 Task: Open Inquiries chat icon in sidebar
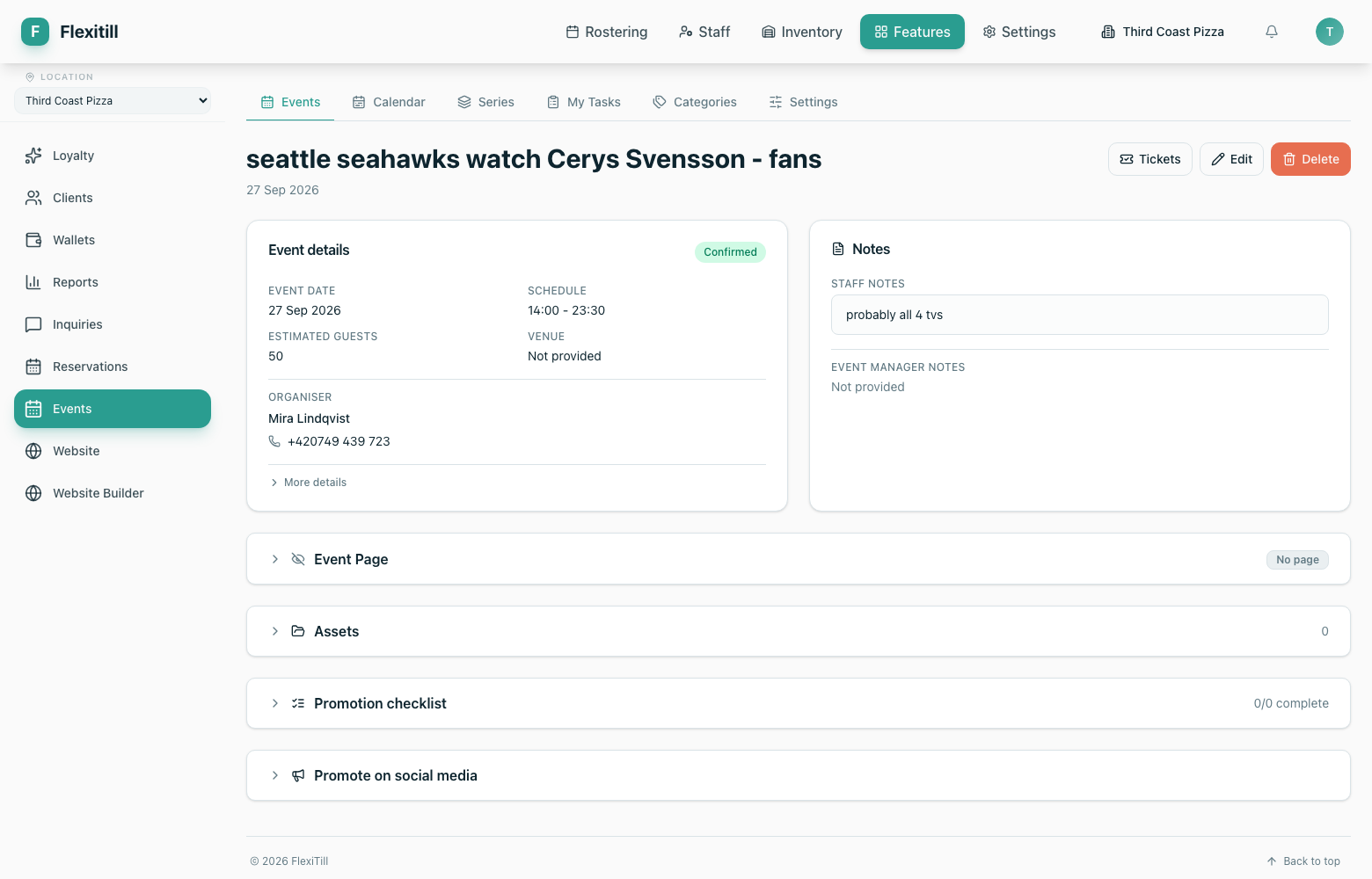(33, 324)
